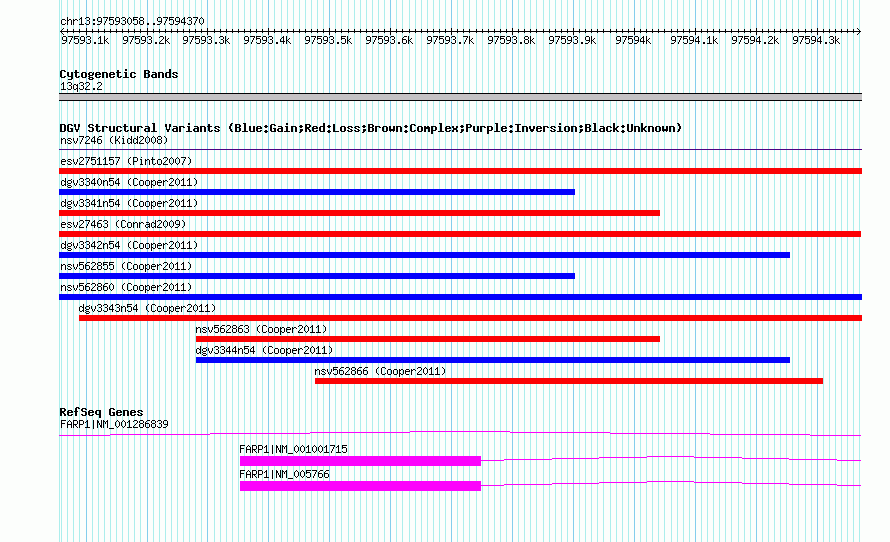Click the nsv562863 (Cooper2011) label
890x542 pixels.
261,329
